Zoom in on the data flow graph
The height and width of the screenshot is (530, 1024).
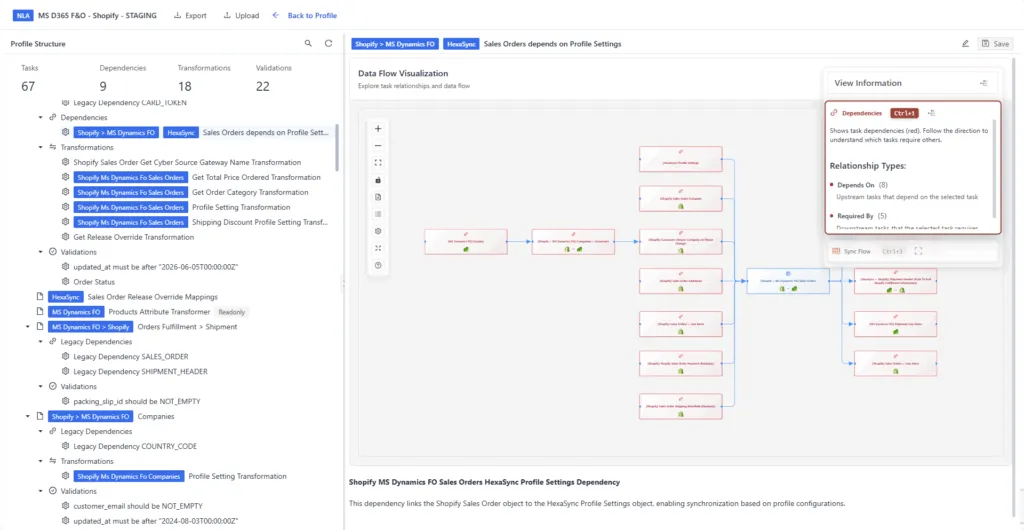(378, 129)
